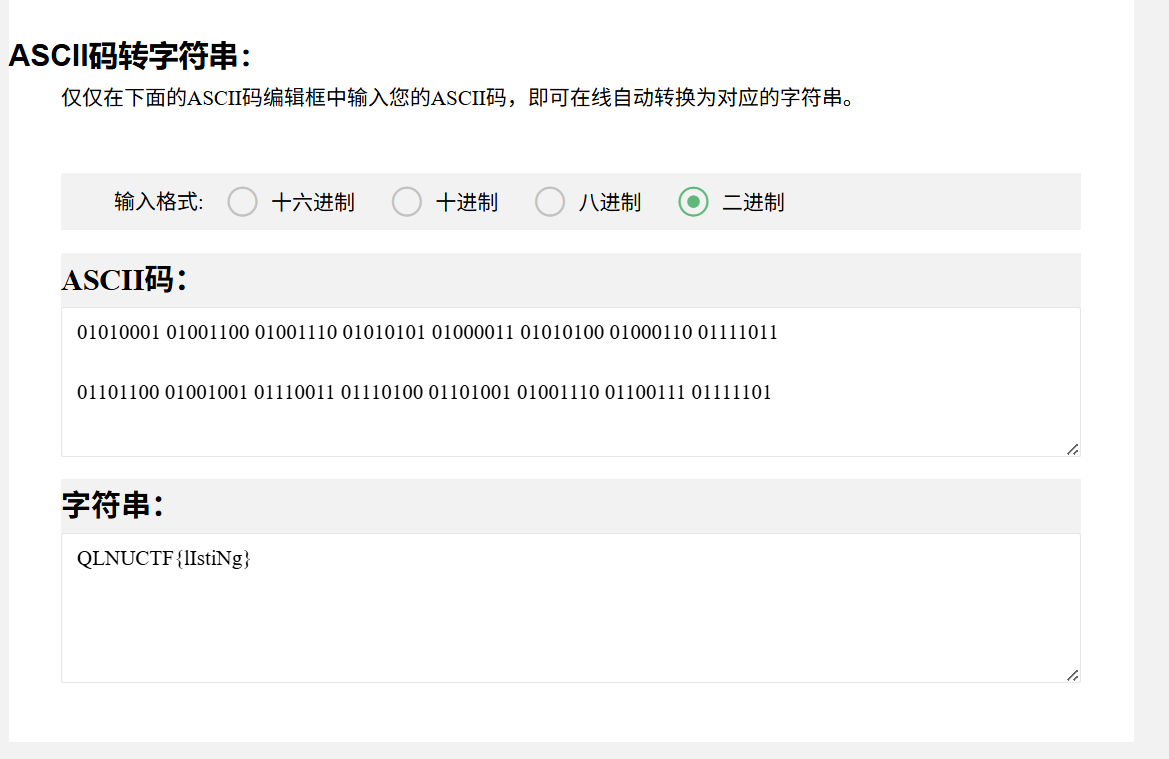Click the binary line starting 01010001

(x=427, y=333)
